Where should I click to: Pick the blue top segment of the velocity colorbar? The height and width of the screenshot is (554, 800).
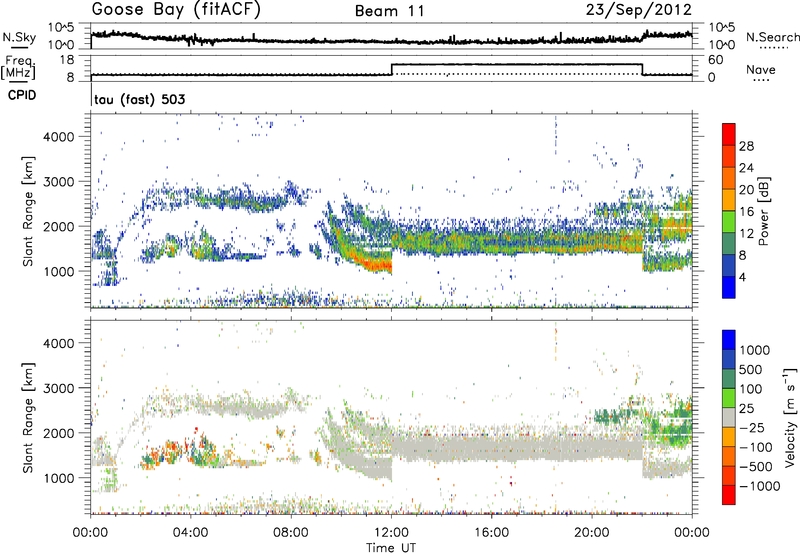(x=729, y=340)
